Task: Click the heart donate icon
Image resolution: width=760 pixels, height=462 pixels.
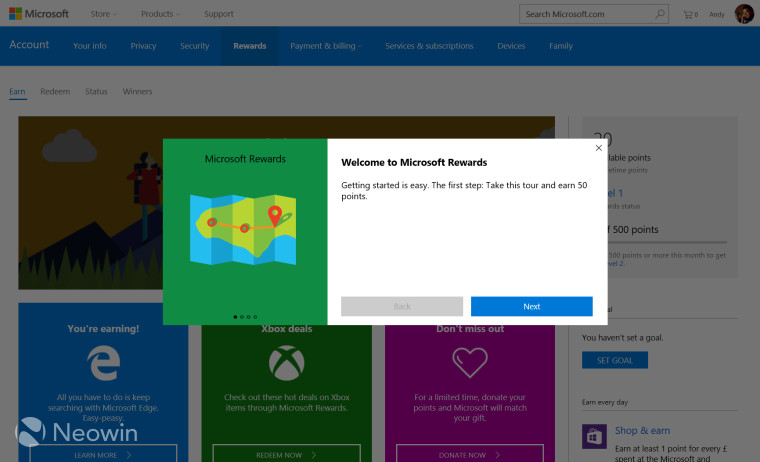Action: [x=470, y=362]
